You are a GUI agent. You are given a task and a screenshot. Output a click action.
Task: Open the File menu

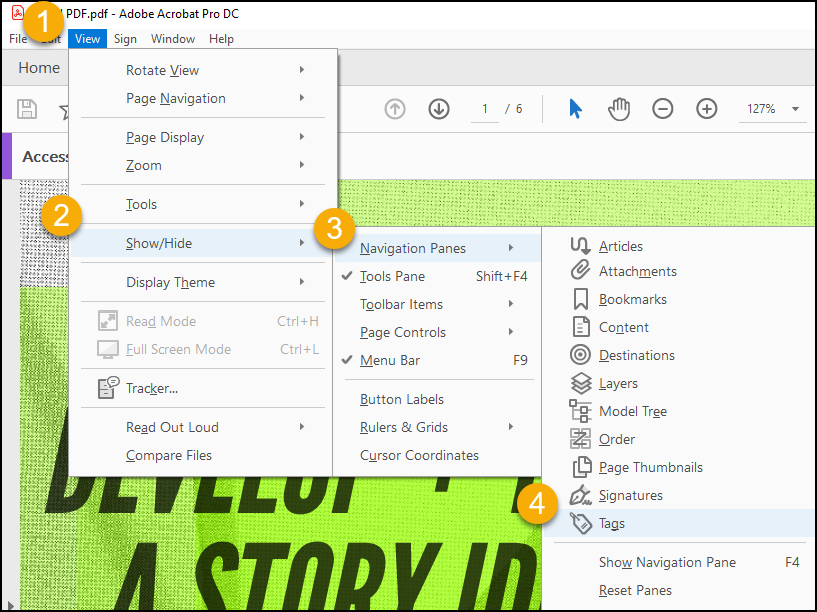[x=18, y=39]
